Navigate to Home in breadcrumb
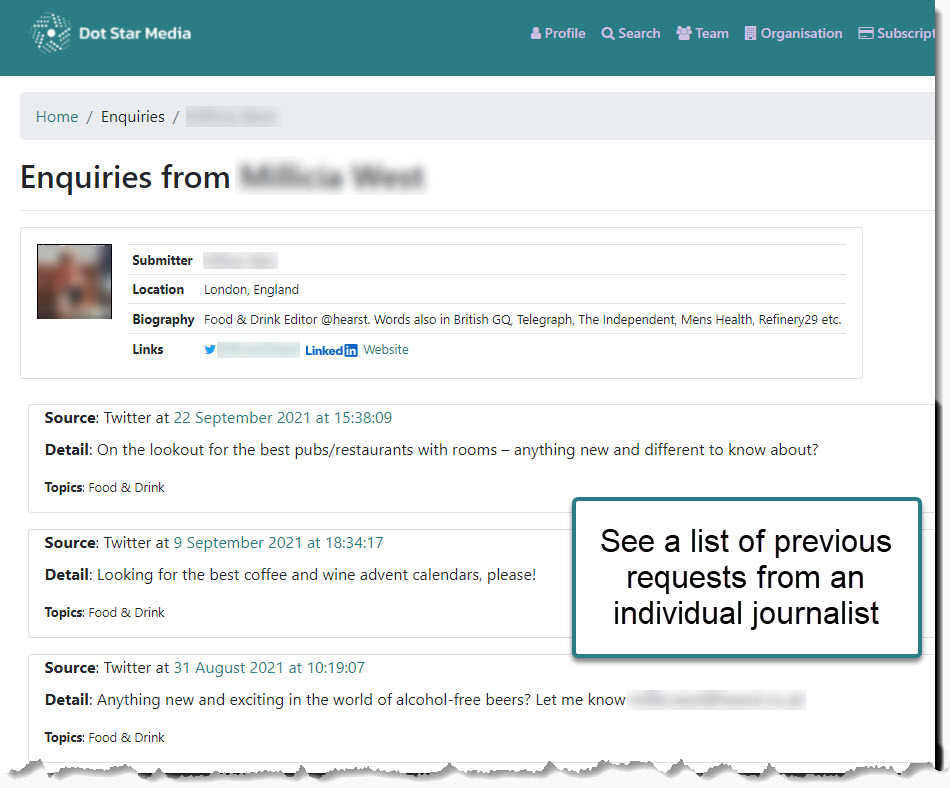Viewport: 950px width, 788px height. click(57, 116)
